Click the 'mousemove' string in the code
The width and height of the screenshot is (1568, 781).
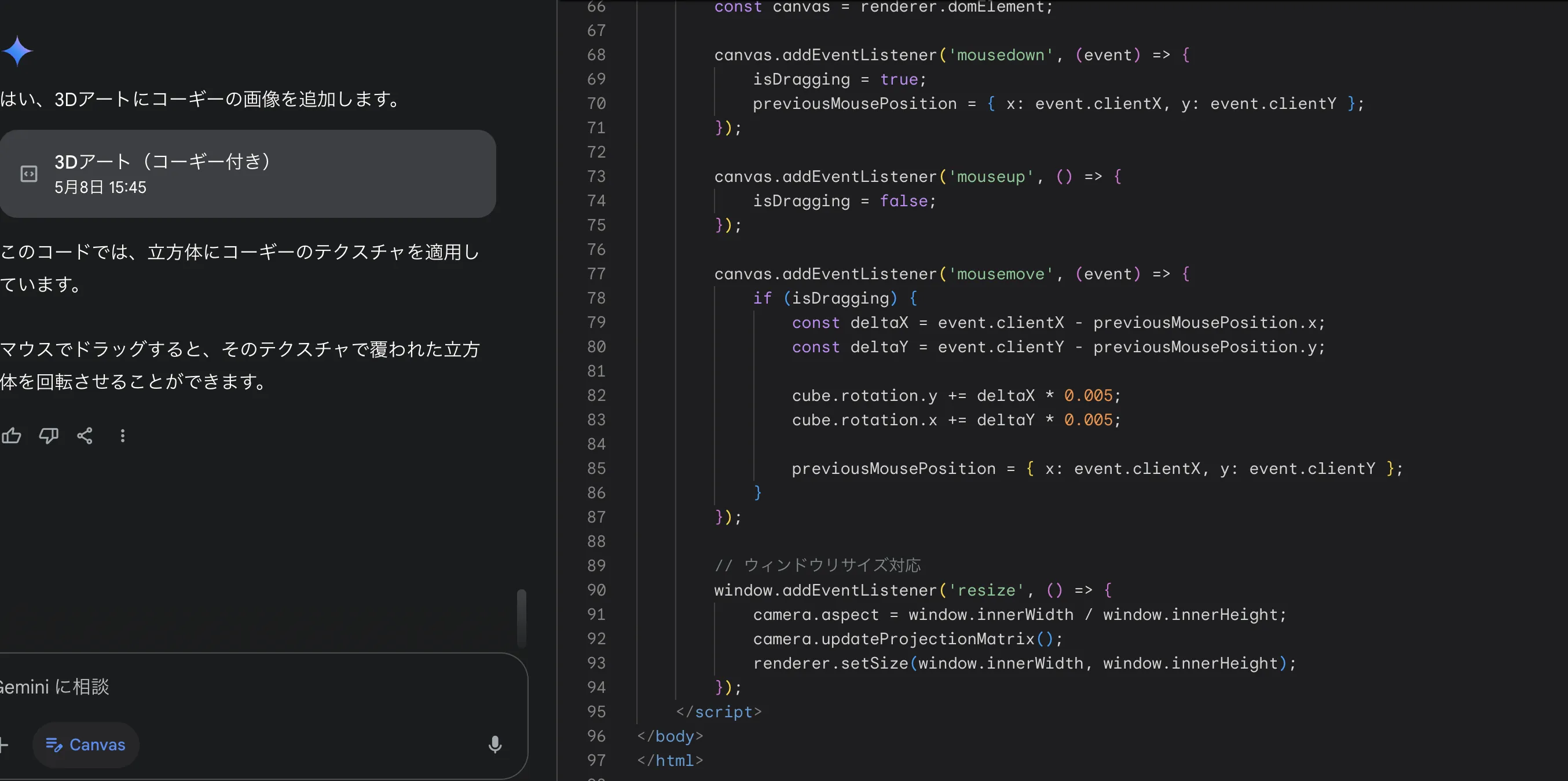tap(1001, 273)
